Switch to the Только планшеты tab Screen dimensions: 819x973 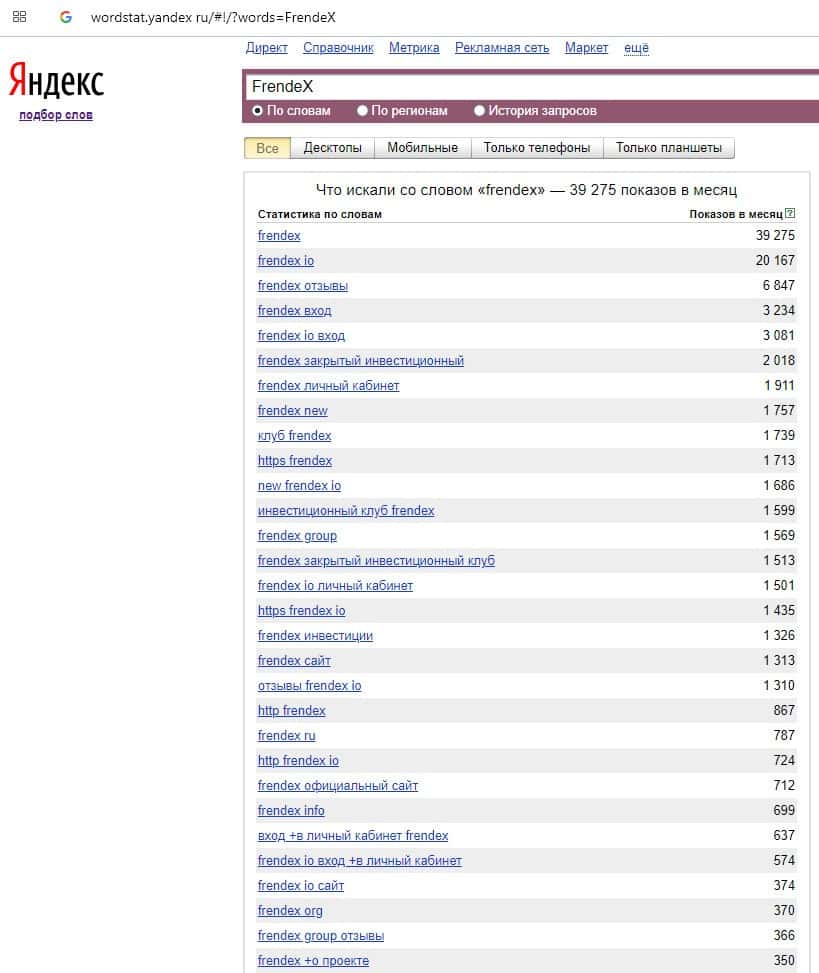coord(669,148)
